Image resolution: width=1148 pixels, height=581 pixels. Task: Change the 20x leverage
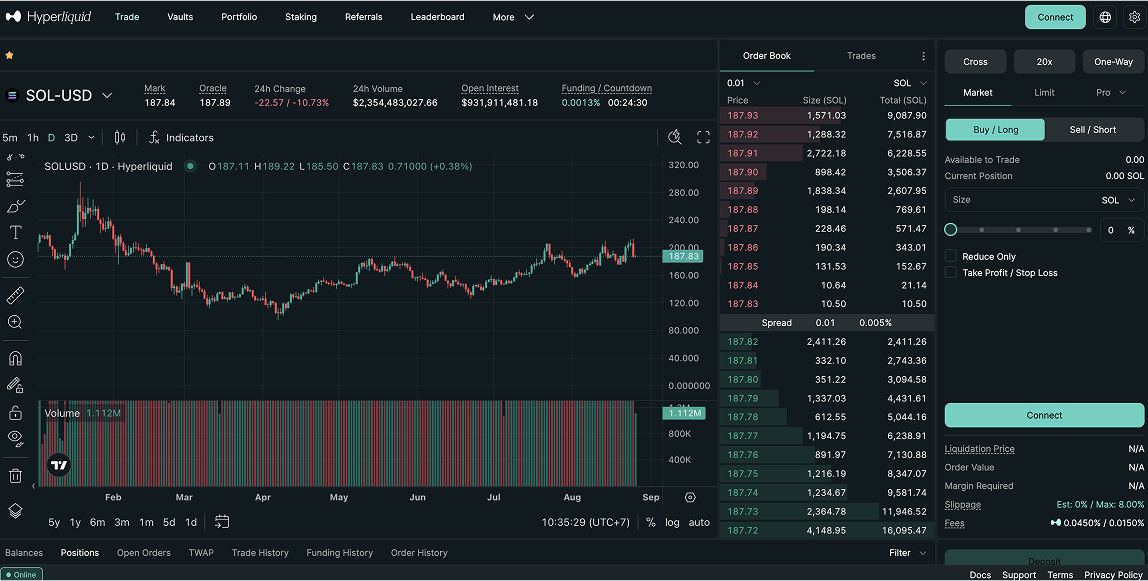(1044, 61)
